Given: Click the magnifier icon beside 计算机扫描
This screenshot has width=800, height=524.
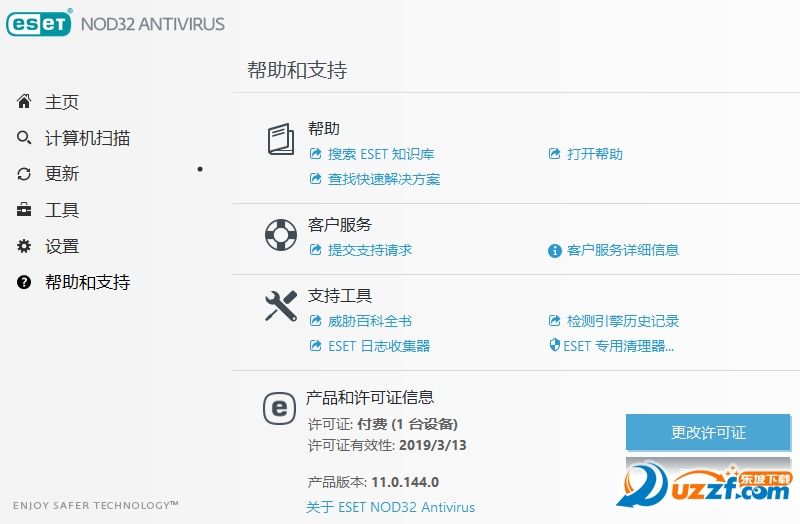Looking at the screenshot, I should tap(24, 138).
